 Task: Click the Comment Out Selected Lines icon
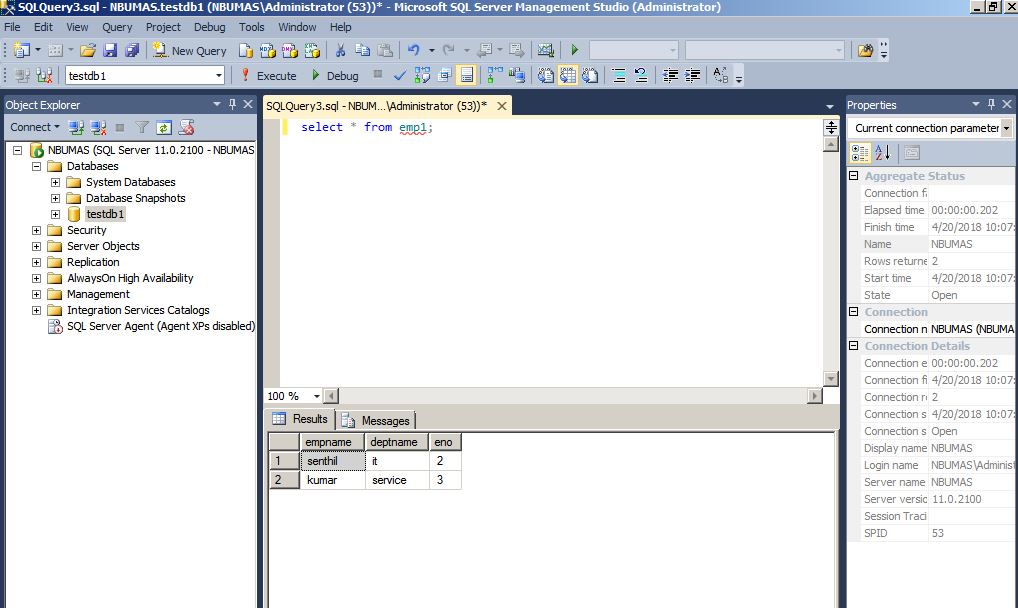[x=620, y=76]
